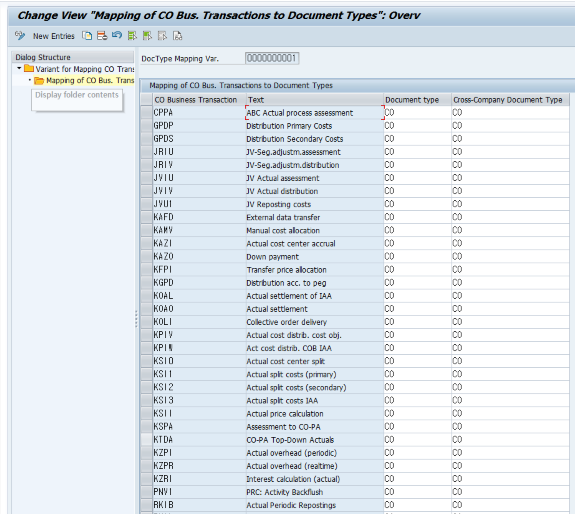
Task: Click the panel splitter handle beside Dialog Structure
Action: click(x=136, y=319)
